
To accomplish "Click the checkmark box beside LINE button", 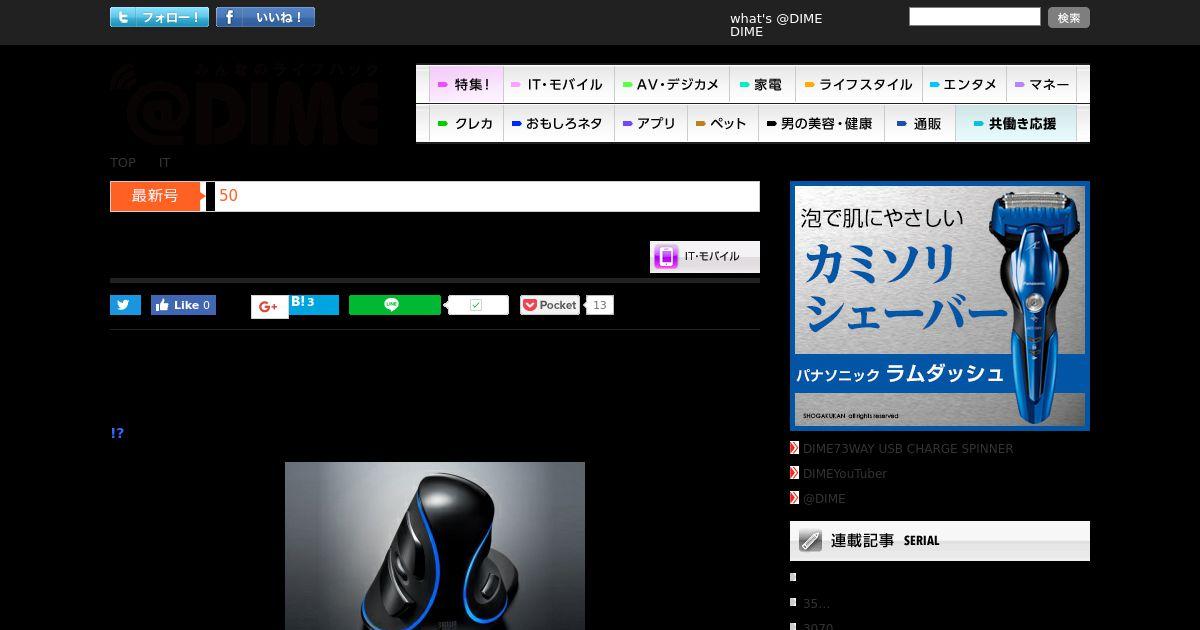I will tap(477, 305).
